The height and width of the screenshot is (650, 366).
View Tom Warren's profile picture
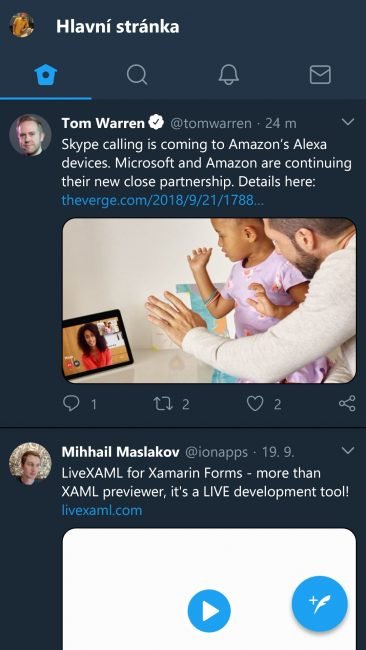(x=30, y=135)
